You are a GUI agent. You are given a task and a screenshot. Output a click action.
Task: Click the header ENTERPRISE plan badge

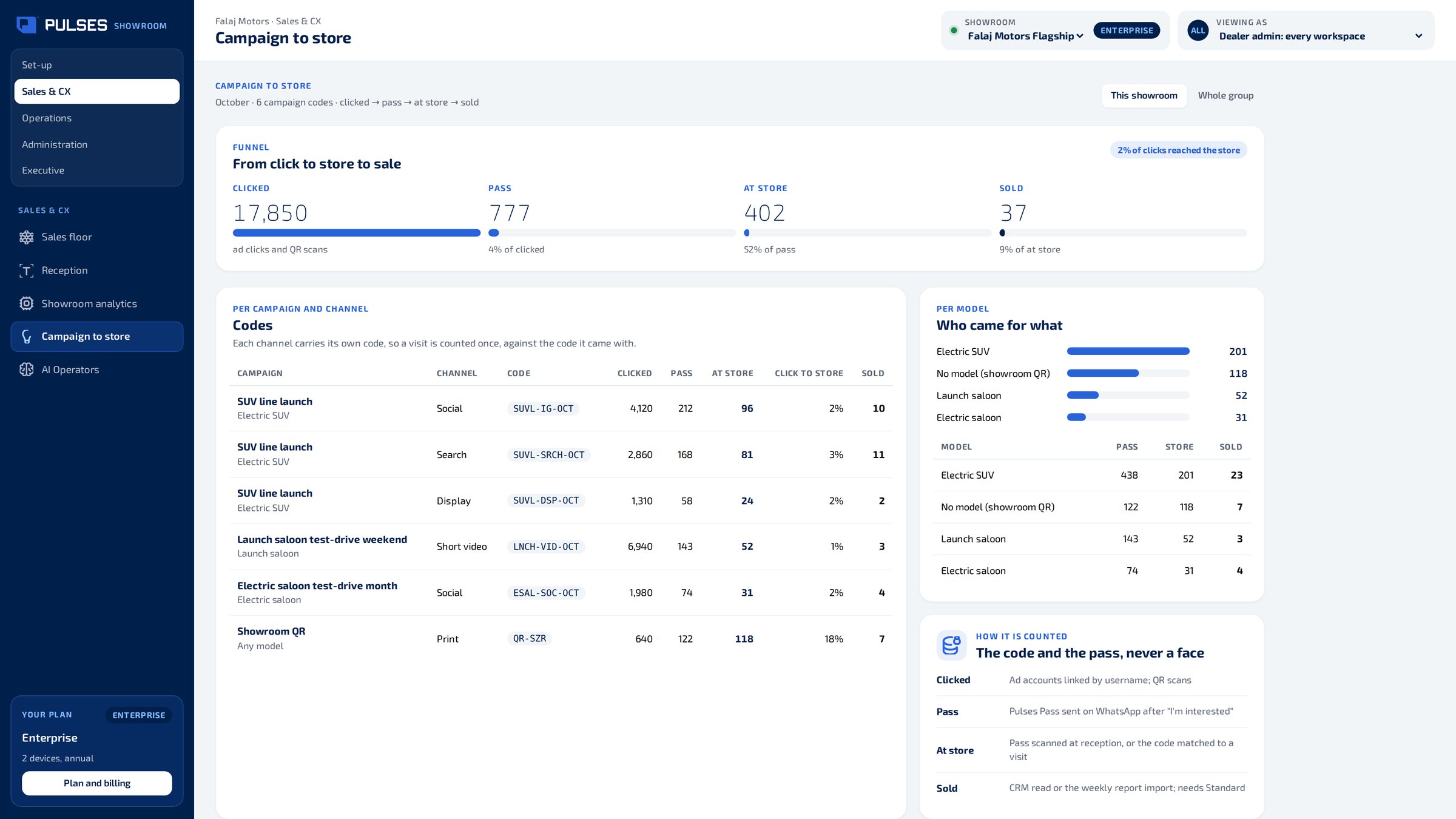[1127, 30]
